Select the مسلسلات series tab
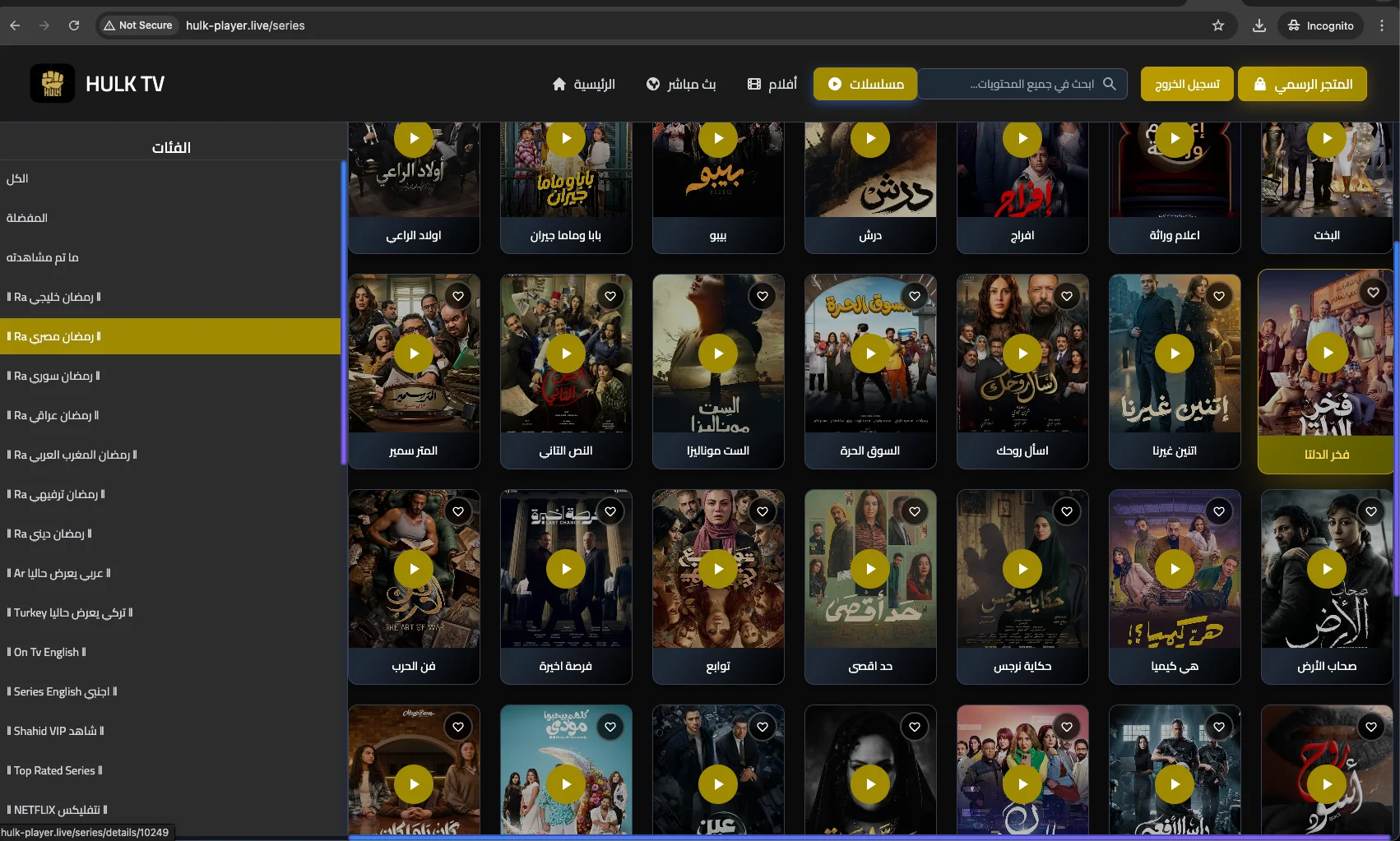Image resolution: width=1400 pixels, height=841 pixels. pyautogui.click(x=865, y=84)
